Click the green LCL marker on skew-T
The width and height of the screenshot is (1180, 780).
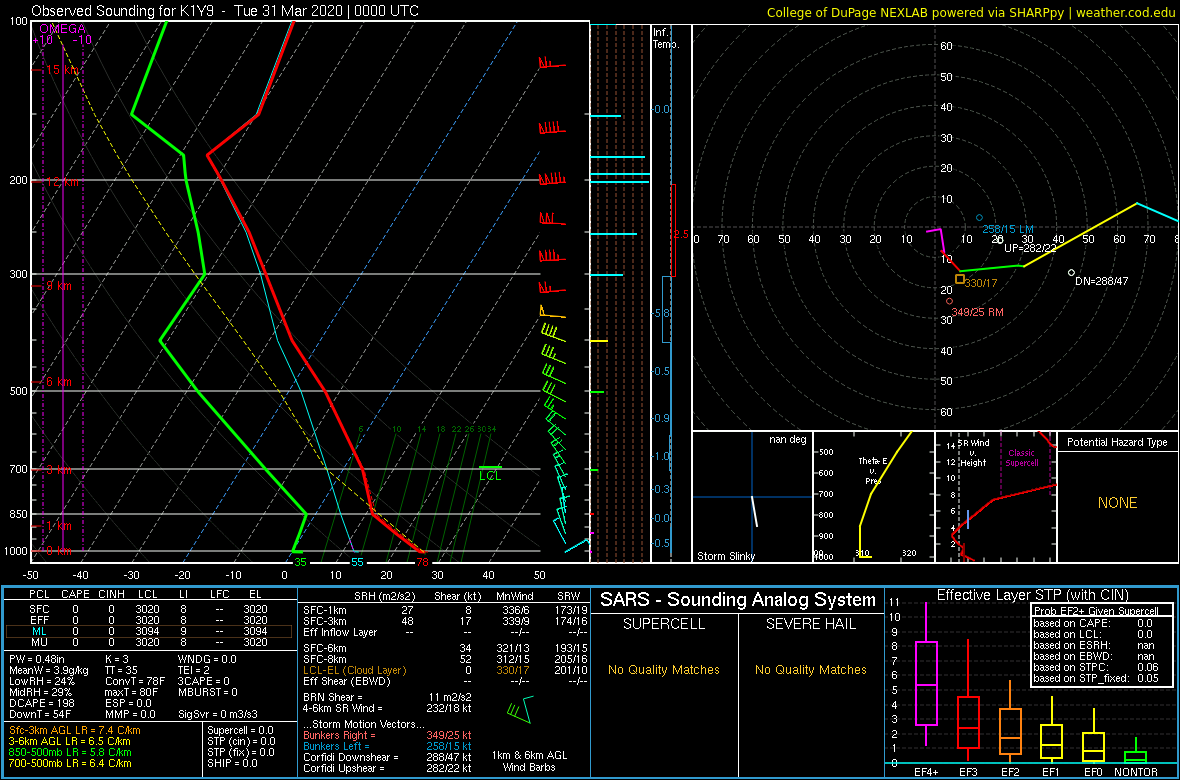click(x=490, y=472)
